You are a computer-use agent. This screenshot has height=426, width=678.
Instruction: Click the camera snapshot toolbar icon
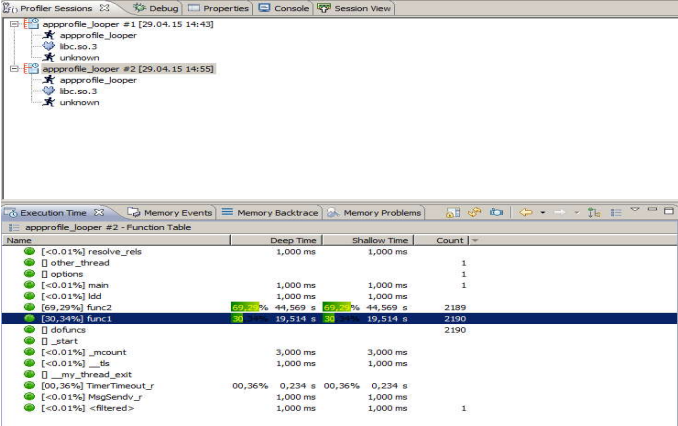(496, 212)
